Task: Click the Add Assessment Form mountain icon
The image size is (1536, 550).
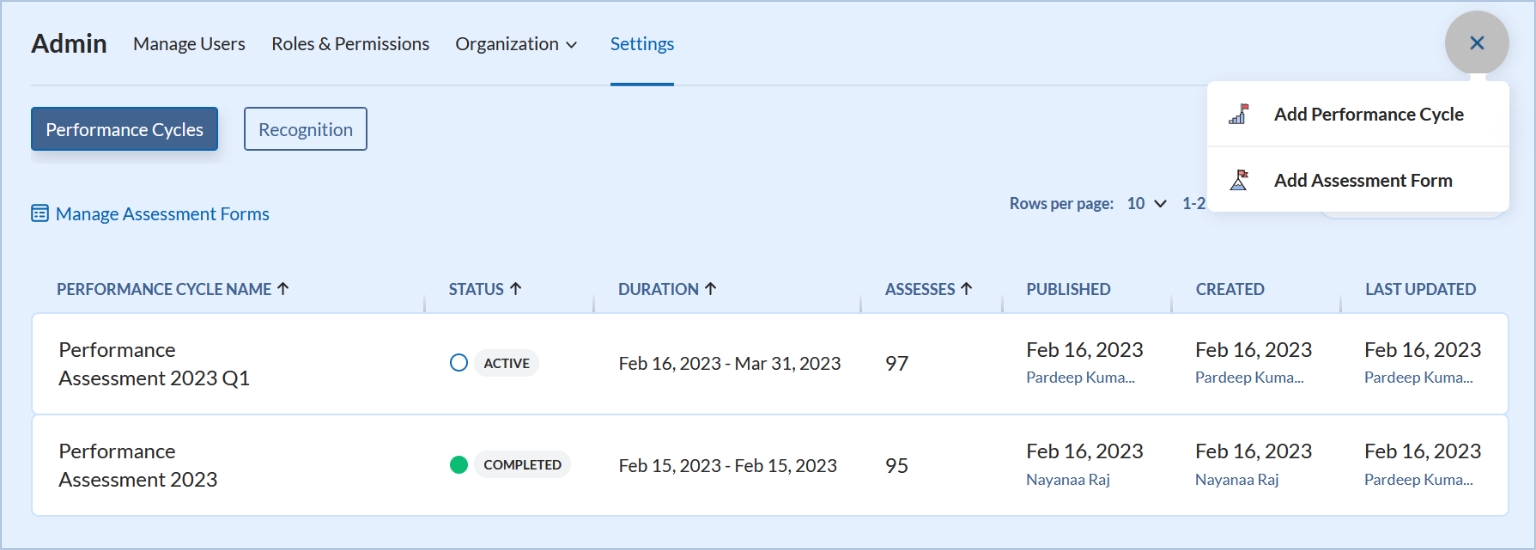Action: coord(1239,181)
